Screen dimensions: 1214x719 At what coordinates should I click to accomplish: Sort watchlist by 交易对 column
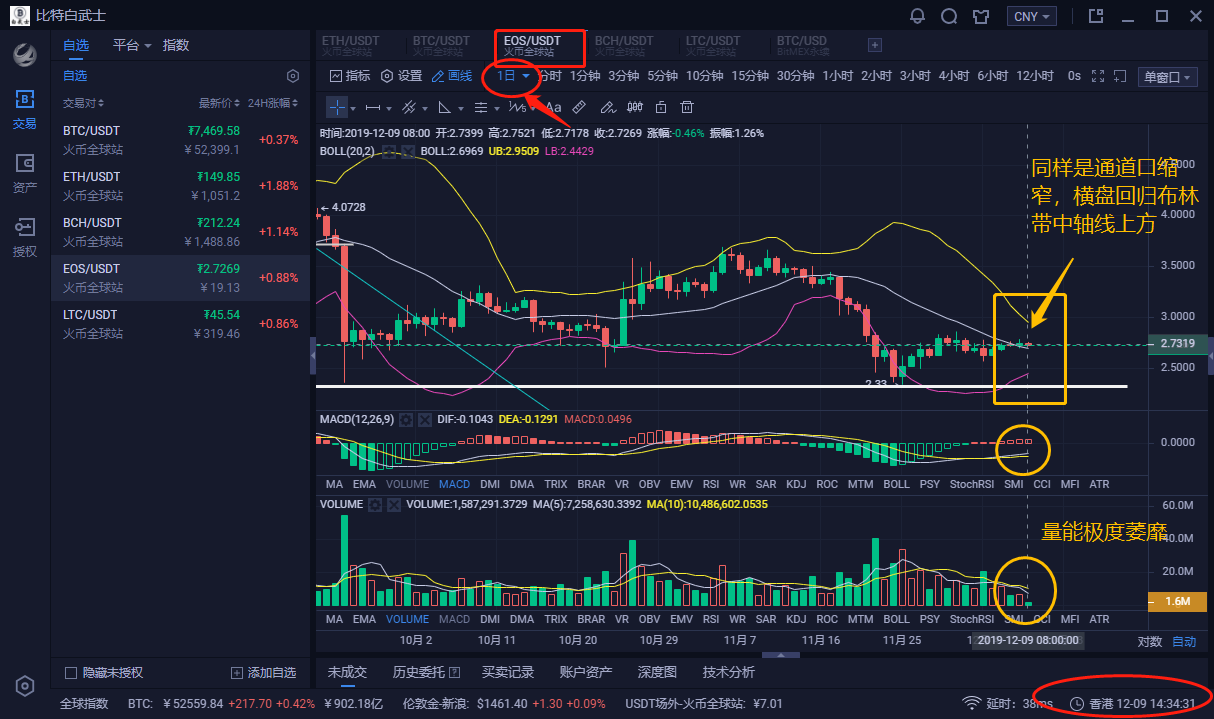pyautogui.click(x=83, y=103)
